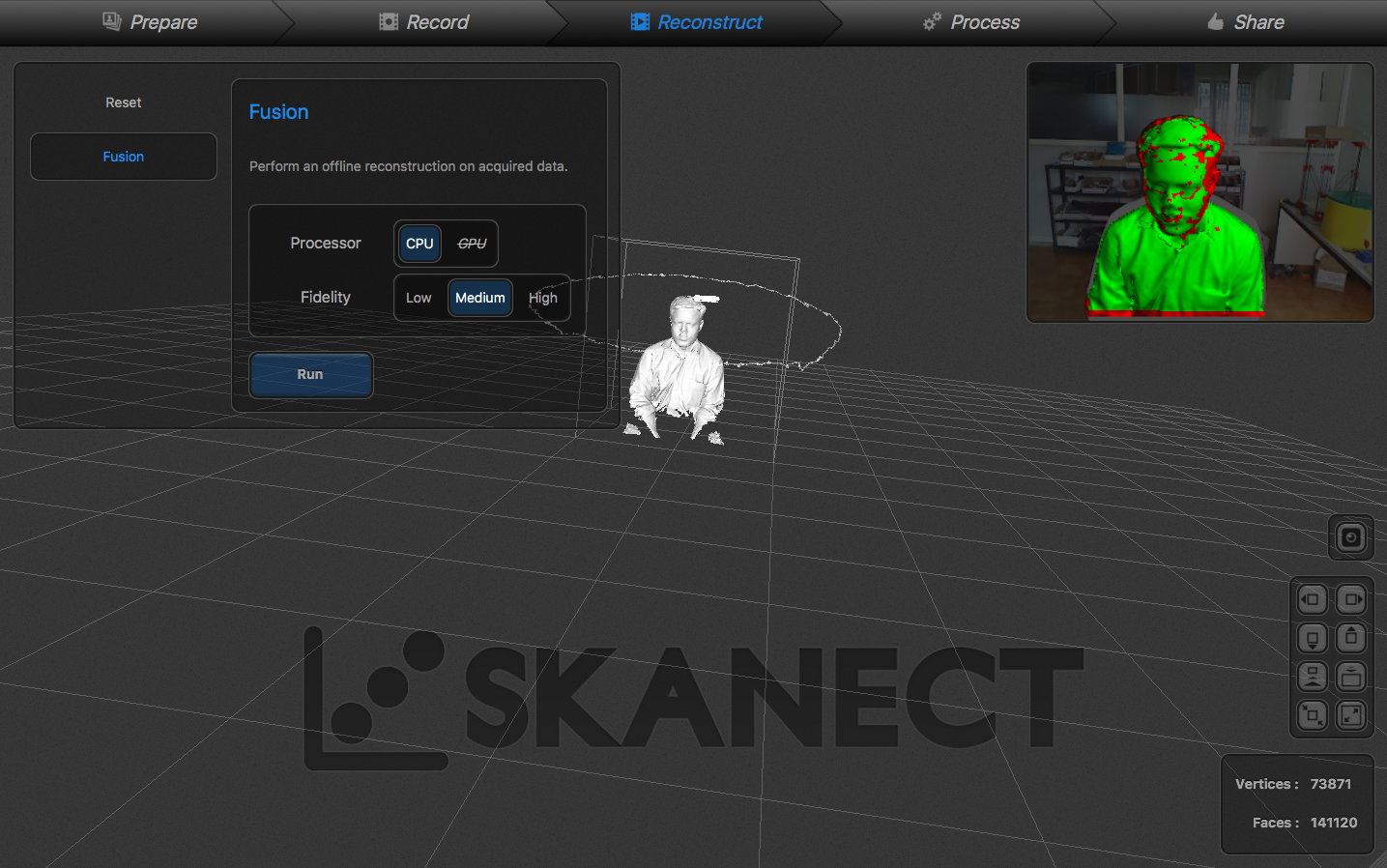Click the film icon beside Record

point(389,22)
